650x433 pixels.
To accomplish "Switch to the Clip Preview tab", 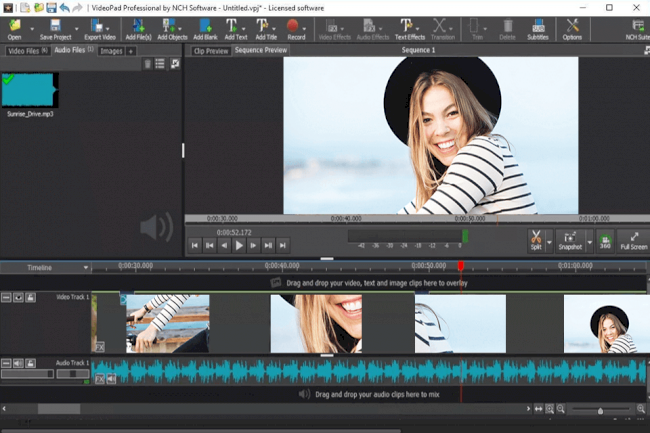I will (x=210, y=50).
